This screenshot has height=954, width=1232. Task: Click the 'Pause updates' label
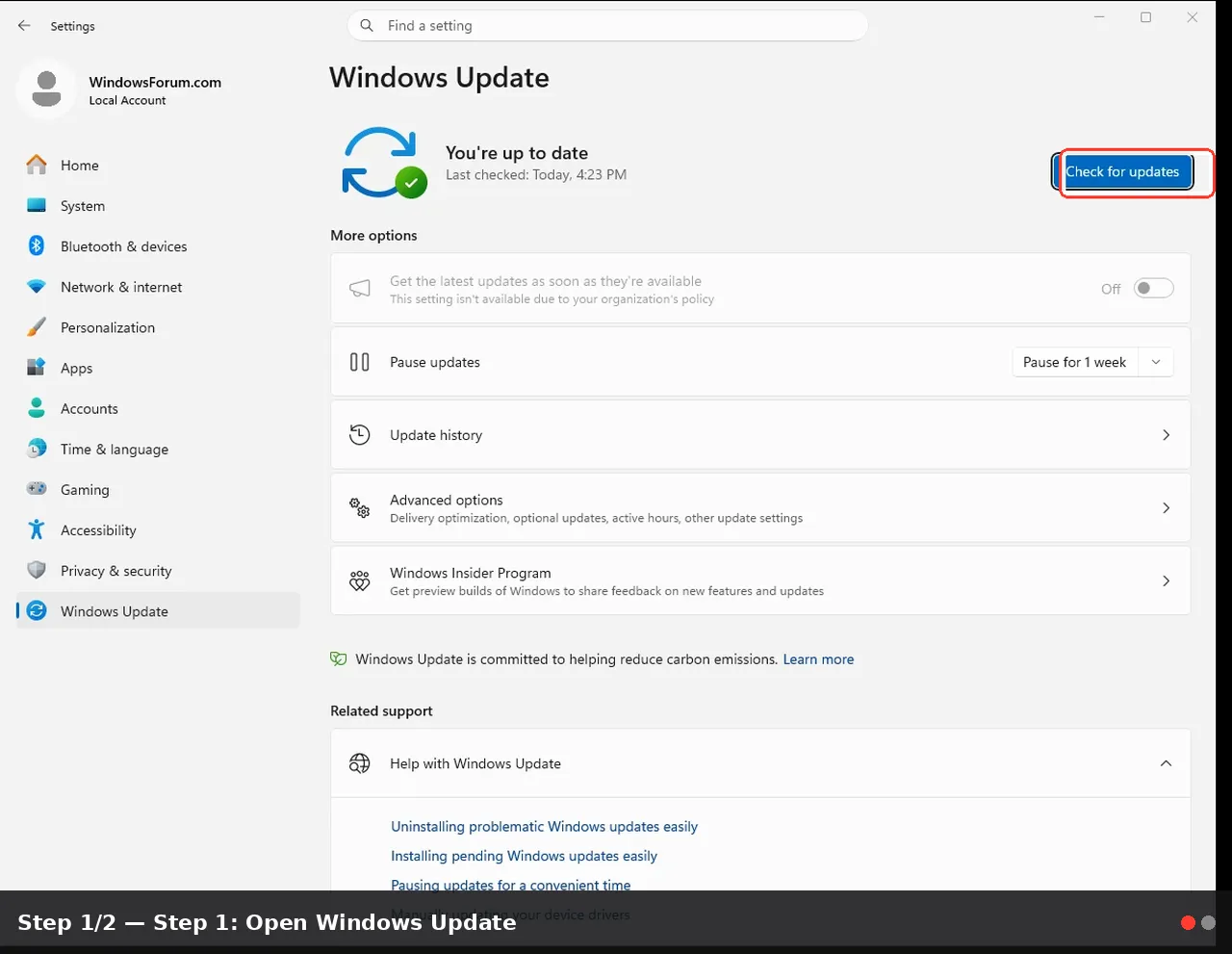tap(435, 362)
